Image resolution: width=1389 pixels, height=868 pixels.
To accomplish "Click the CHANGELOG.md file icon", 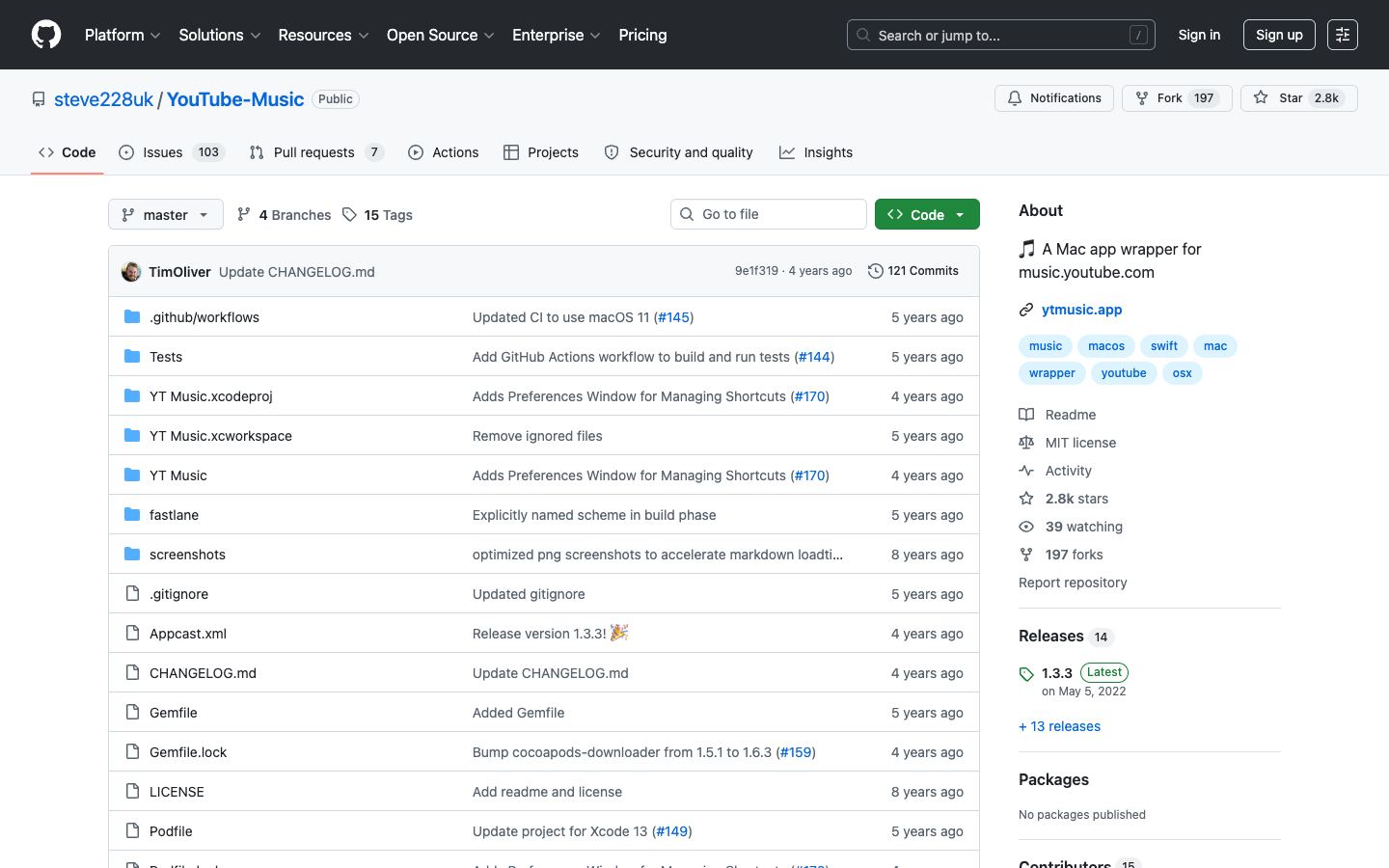I will tap(132, 672).
